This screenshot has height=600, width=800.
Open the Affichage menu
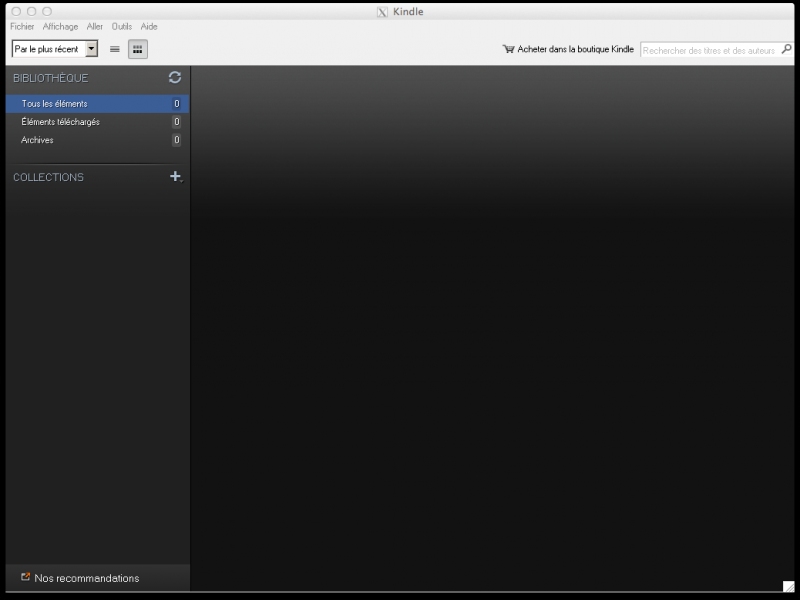coord(60,27)
